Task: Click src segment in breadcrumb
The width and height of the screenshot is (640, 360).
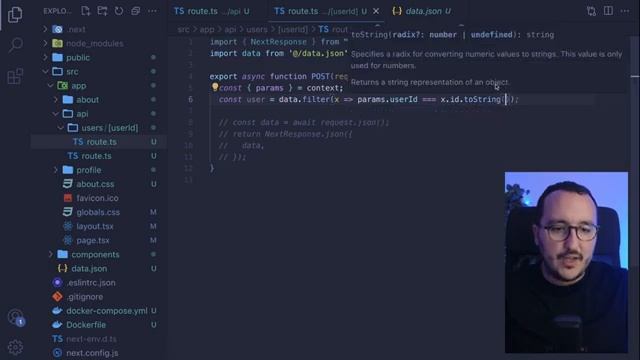Action: pyautogui.click(x=183, y=29)
